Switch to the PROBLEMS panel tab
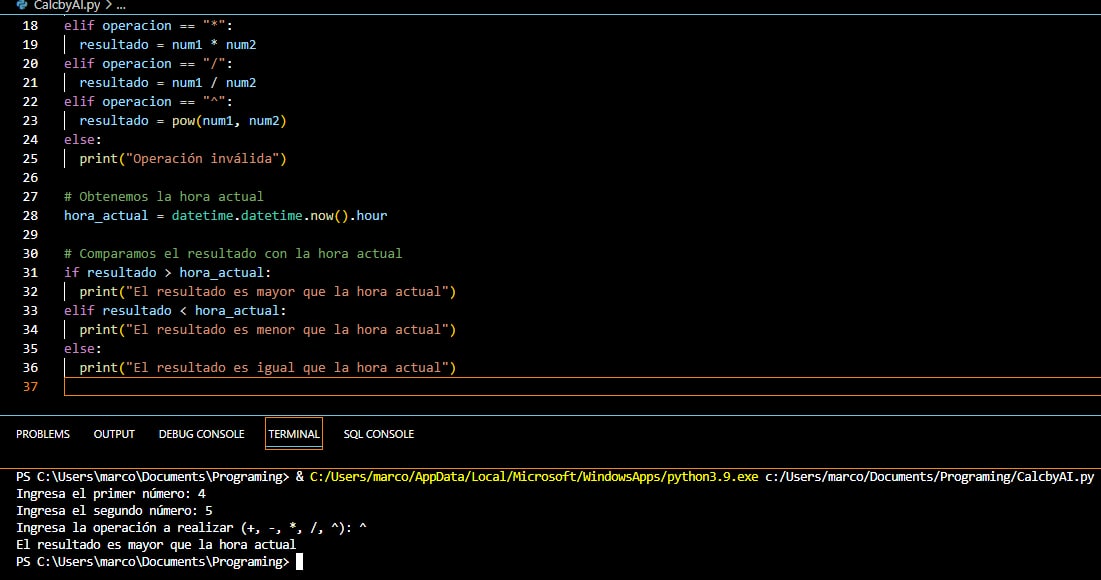This screenshot has width=1101, height=580. point(43,434)
